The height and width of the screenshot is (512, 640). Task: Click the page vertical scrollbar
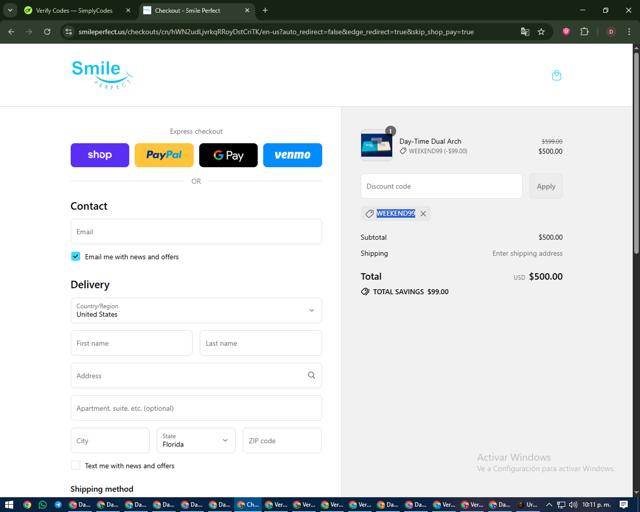point(636,153)
